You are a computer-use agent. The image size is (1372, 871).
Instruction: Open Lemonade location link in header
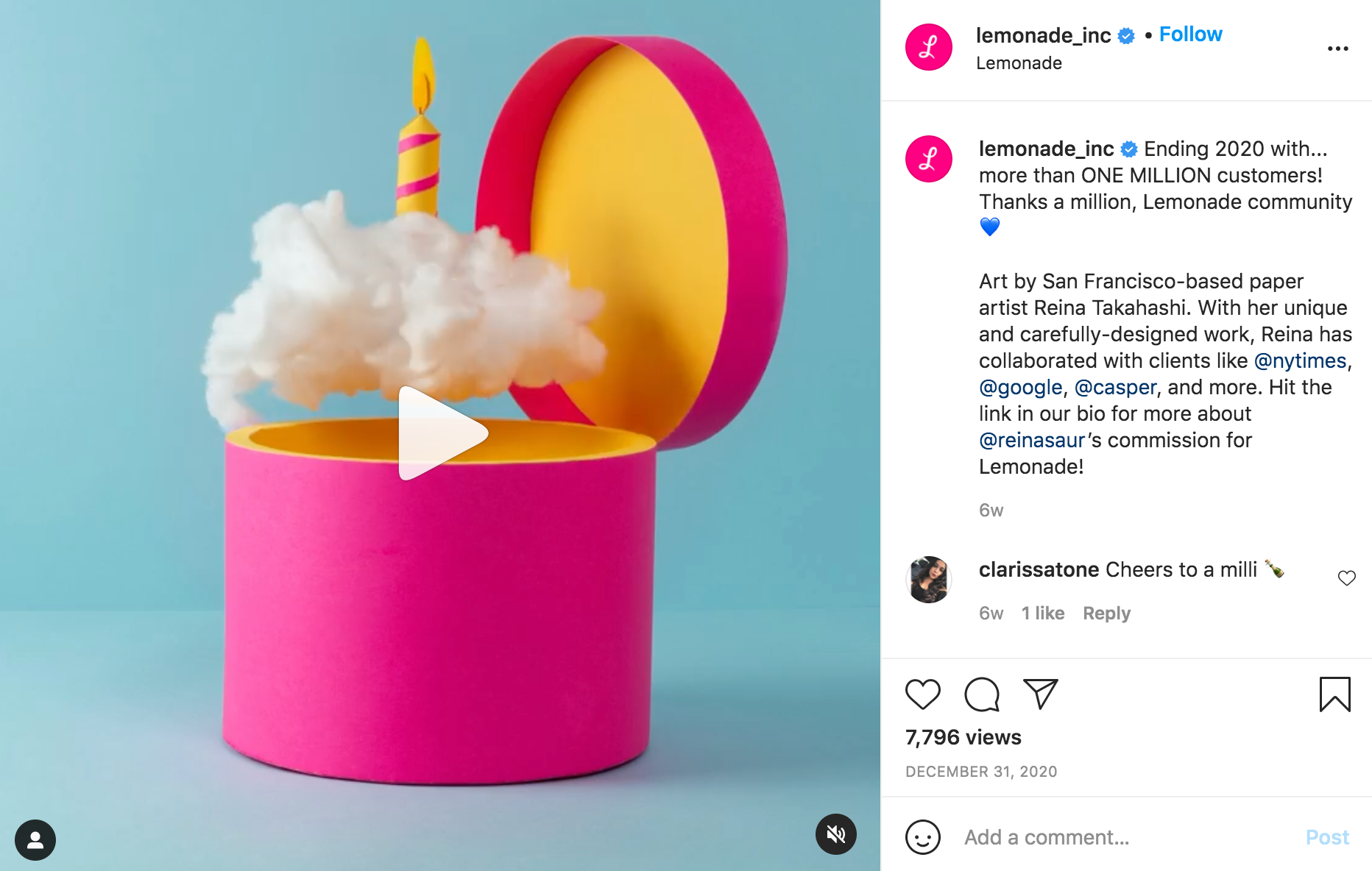[x=1019, y=63]
